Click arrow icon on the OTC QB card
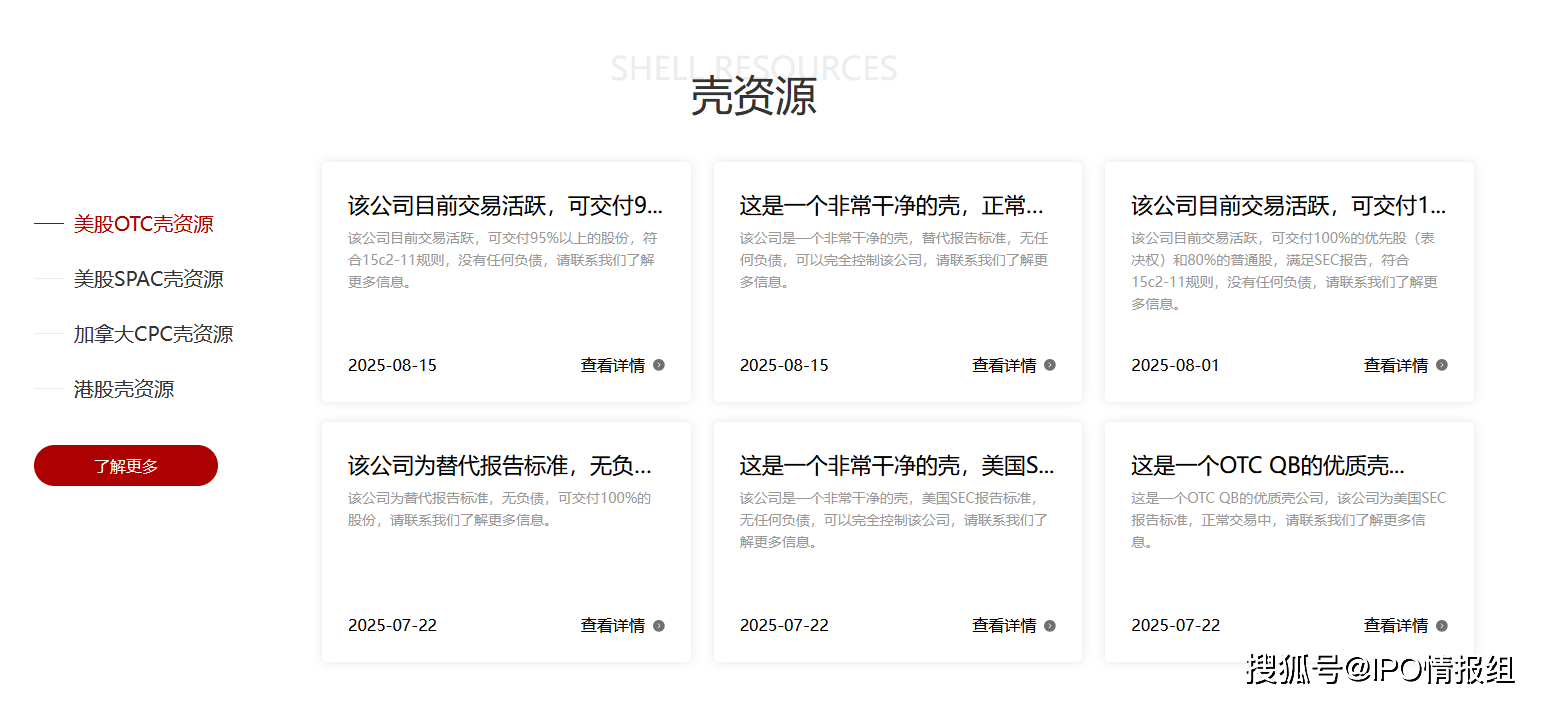1553x703 pixels. pos(1441,626)
